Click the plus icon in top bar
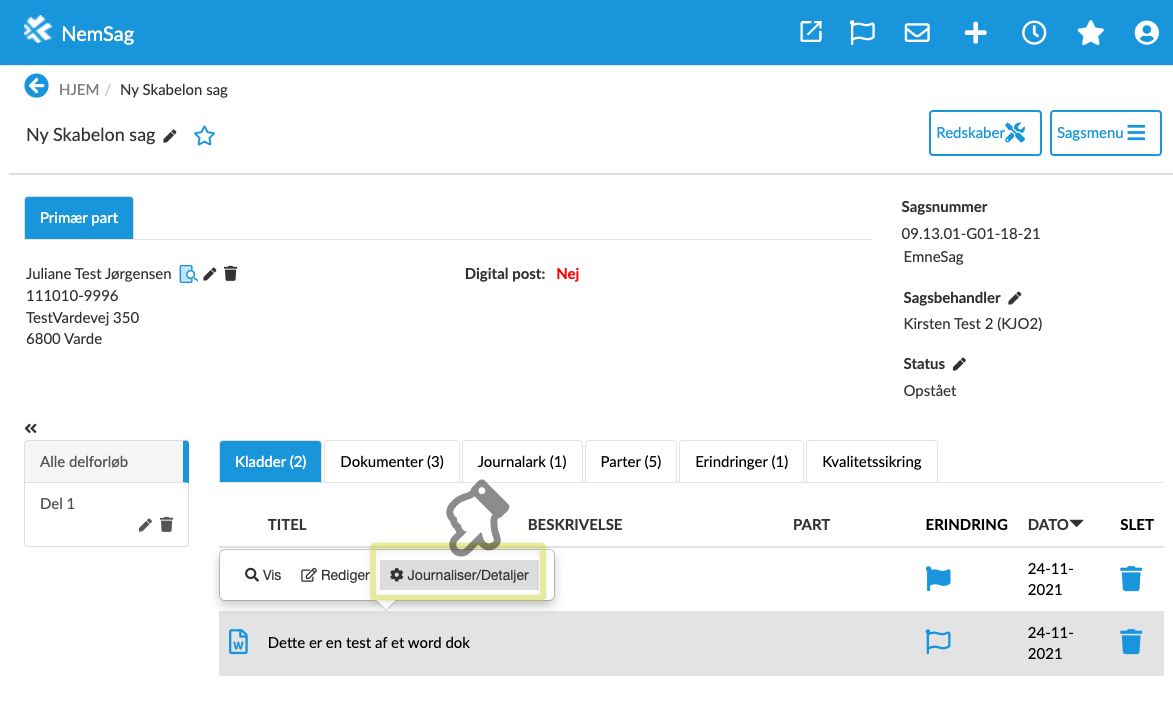Screen dimensions: 1173x701 point(975,33)
